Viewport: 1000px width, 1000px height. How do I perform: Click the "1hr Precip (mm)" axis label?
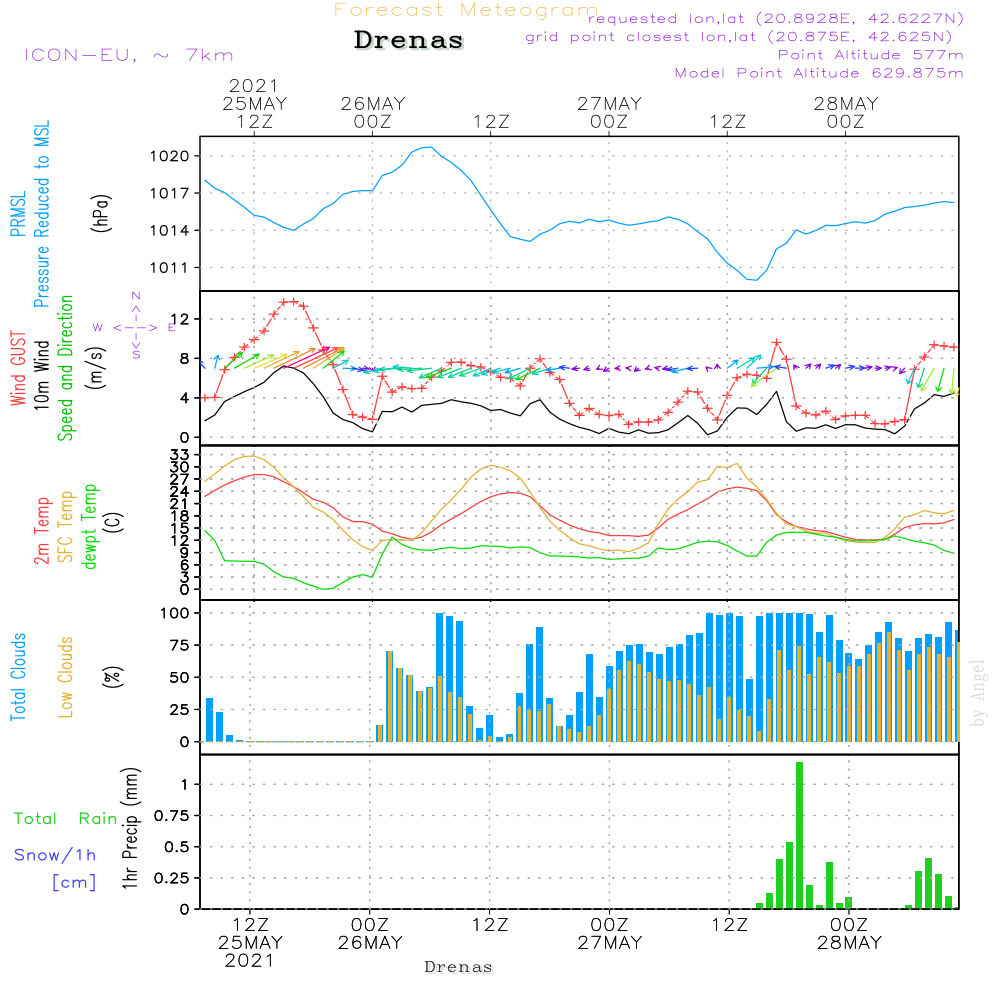point(130,828)
